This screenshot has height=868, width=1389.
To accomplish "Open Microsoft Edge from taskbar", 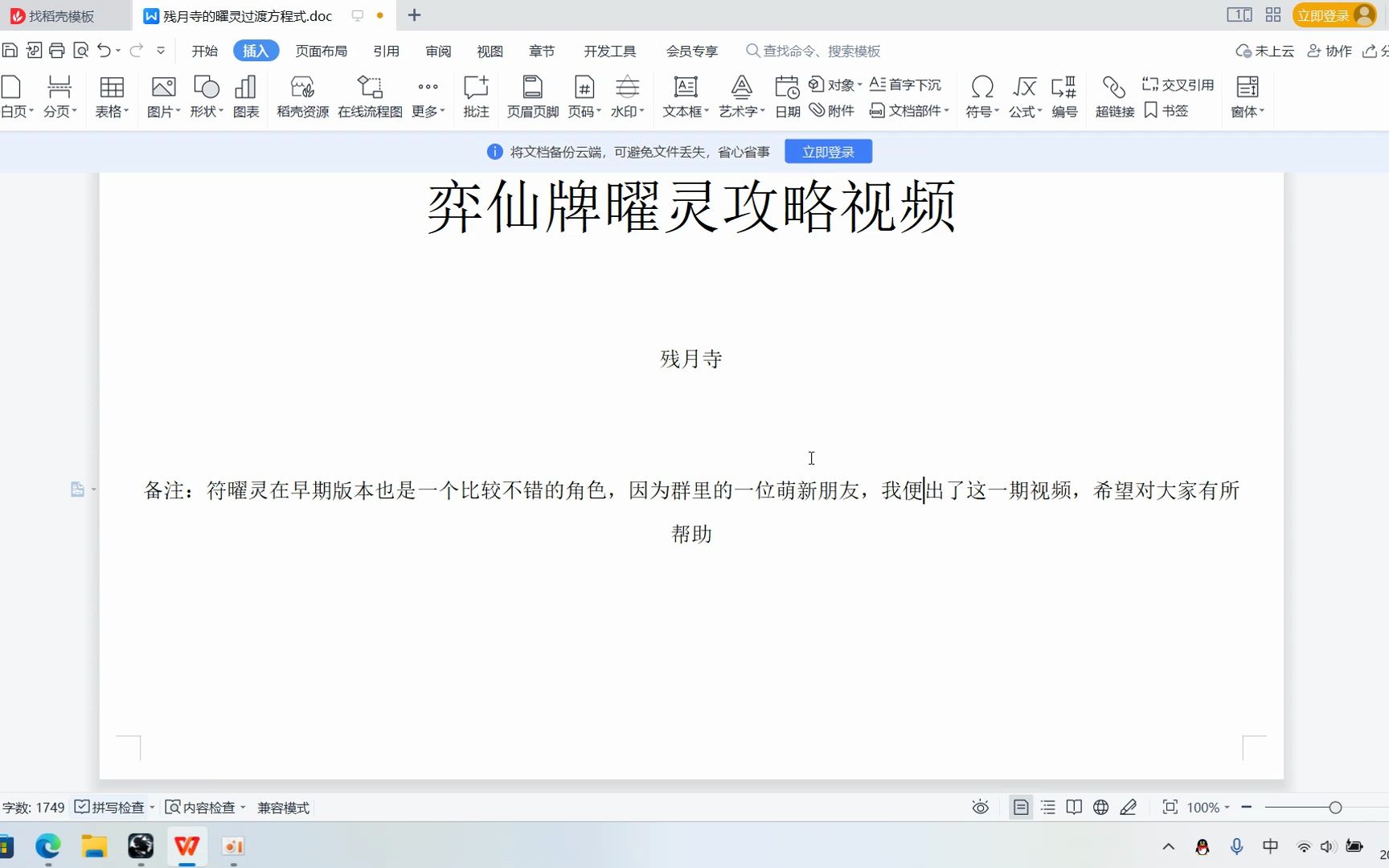I will tap(48, 846).
